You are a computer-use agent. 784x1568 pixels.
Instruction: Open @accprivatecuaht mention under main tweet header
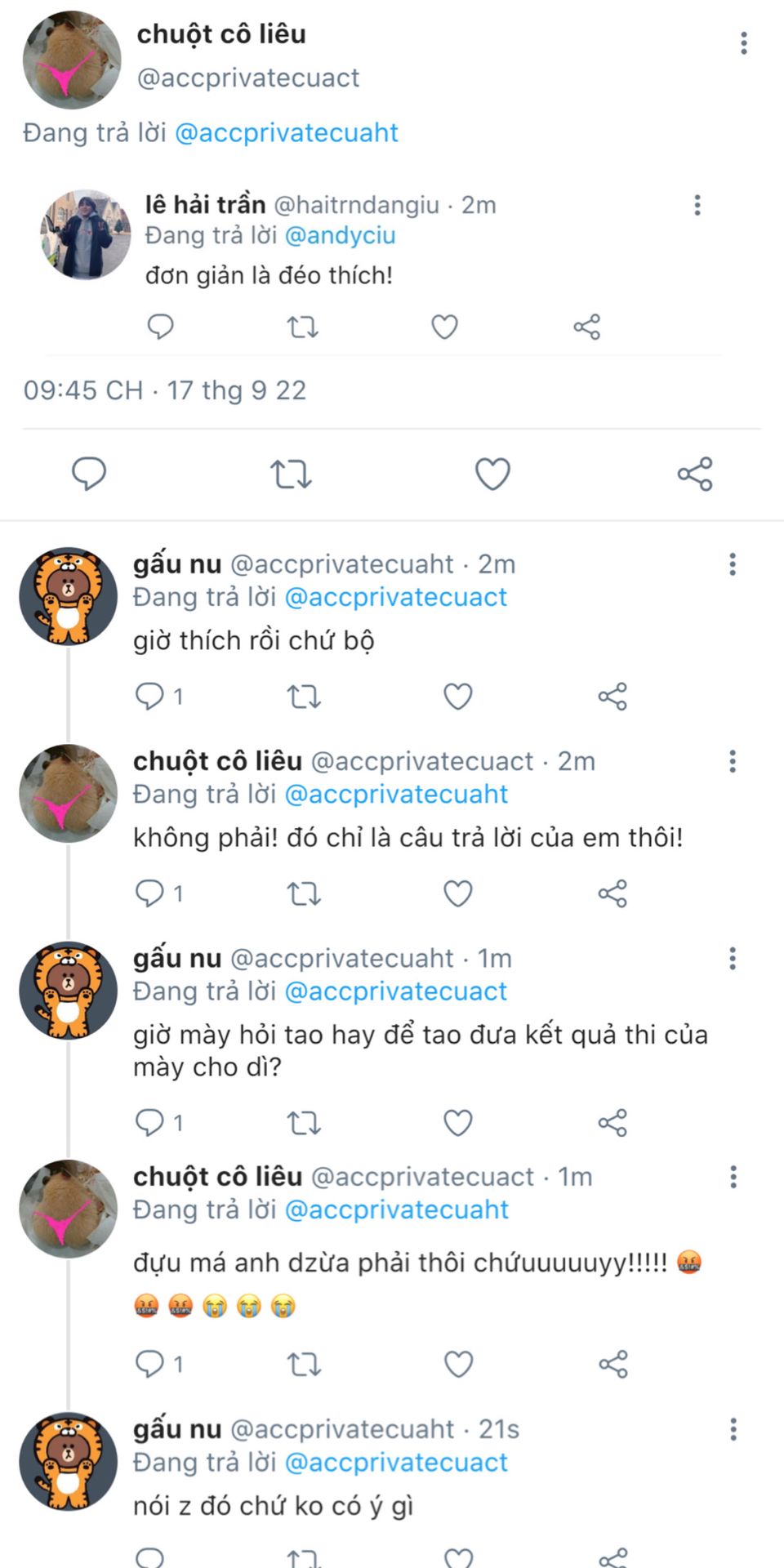point(287,132)
